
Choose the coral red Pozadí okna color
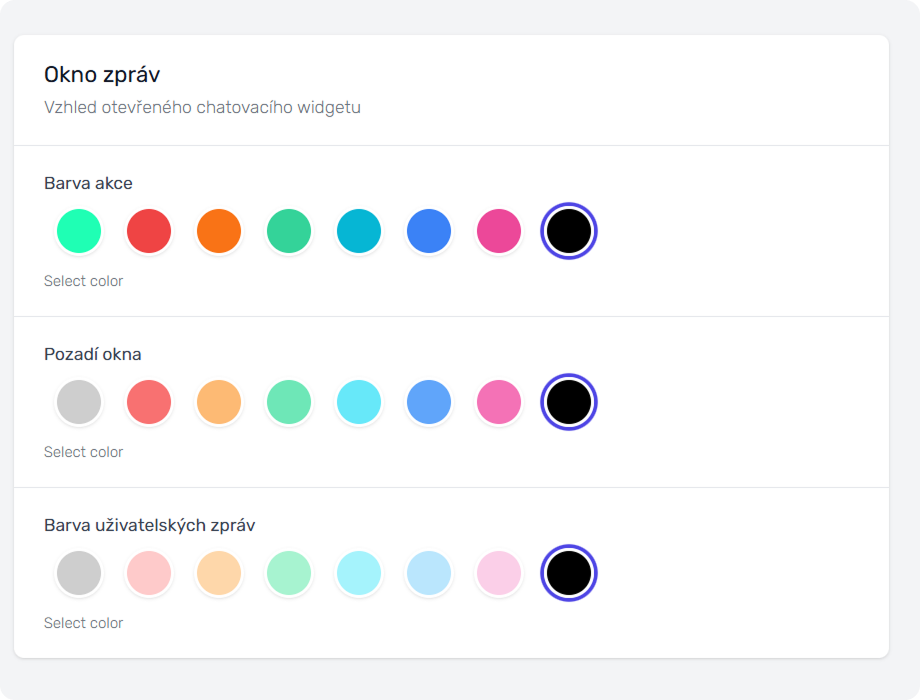tap(149, 402)
